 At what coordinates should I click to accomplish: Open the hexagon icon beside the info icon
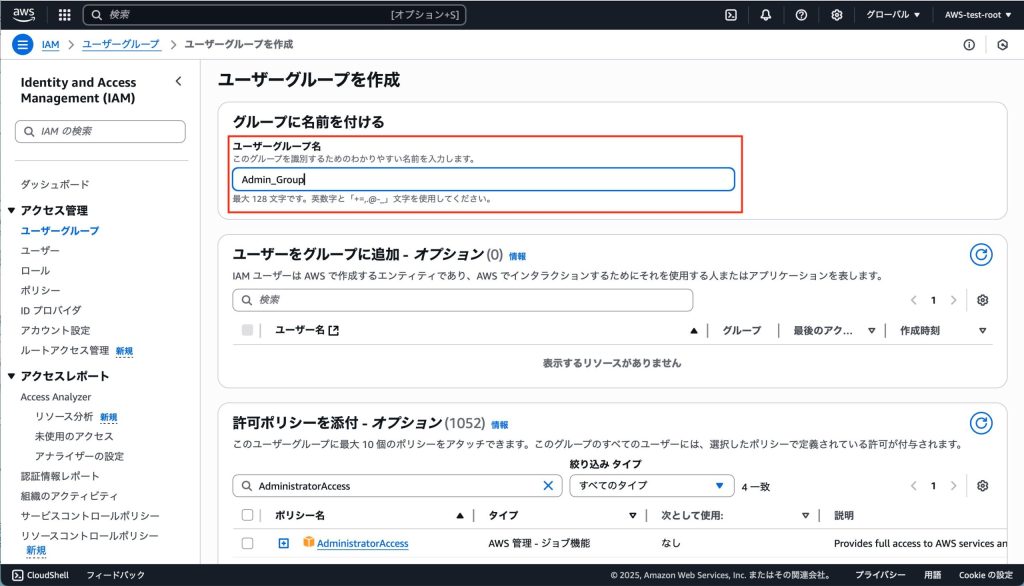point(1002,44)
